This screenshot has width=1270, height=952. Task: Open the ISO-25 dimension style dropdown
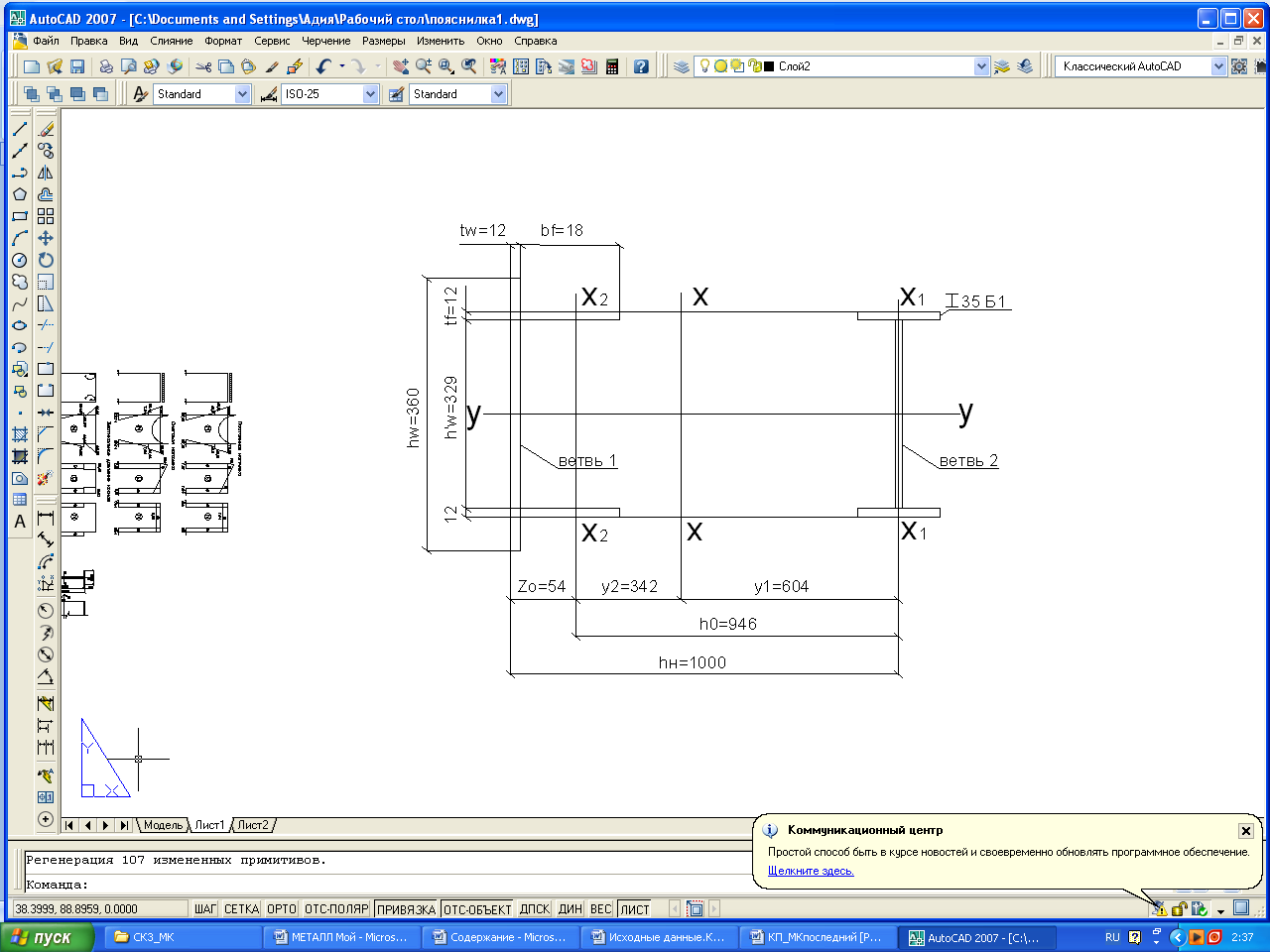[x=370, y=94]
